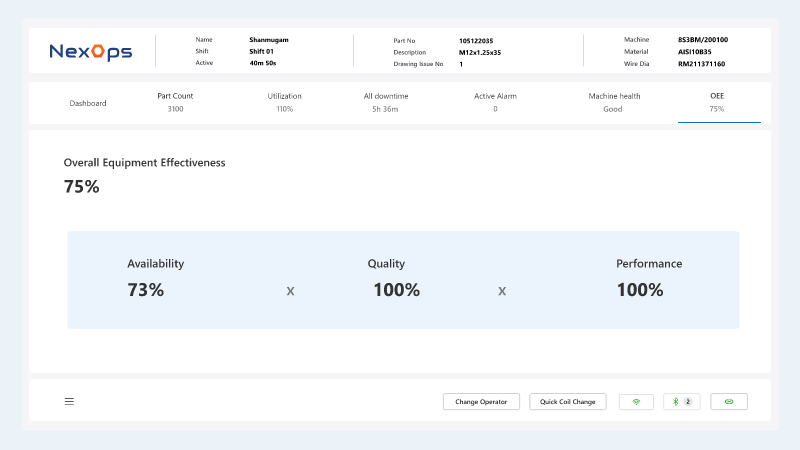The width and height of the screenshot is (800, 450).
Task: Click the green link connection icon
Action: (x=728, y=402)
